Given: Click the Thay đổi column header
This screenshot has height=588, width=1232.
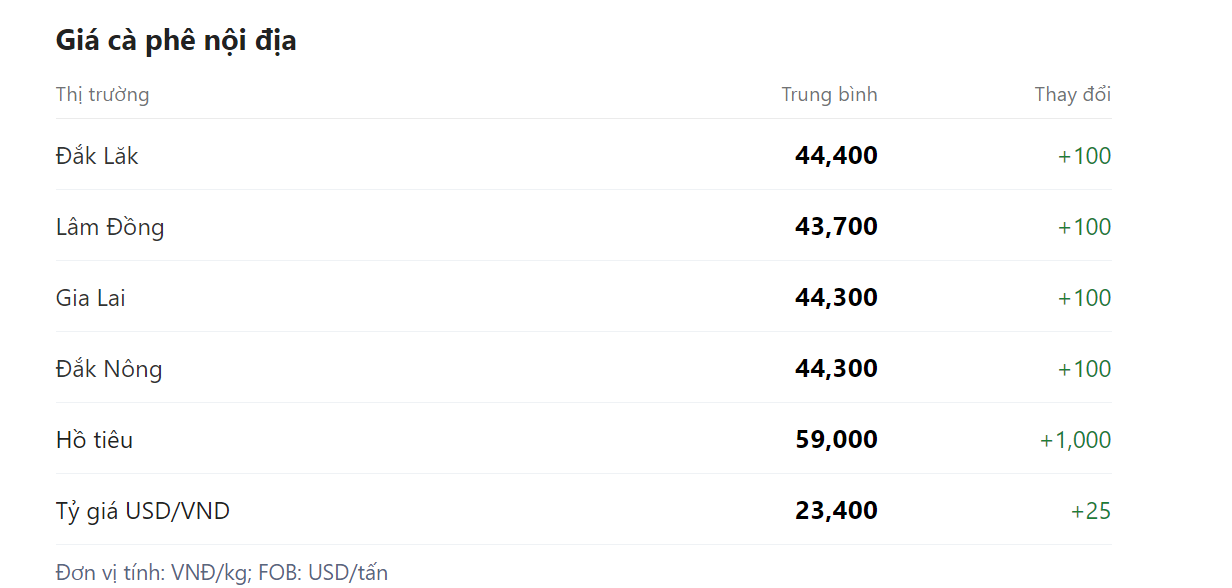Looking at the screenshot, I should click(1072, 95).
